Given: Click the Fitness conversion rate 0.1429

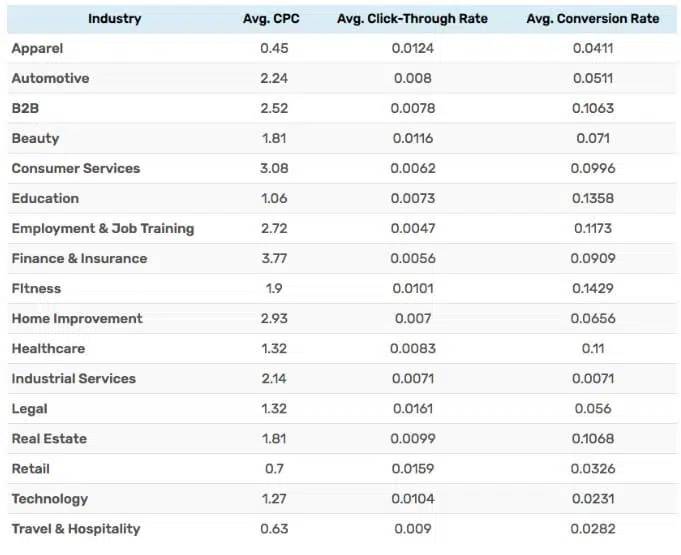Looking at the screenshot, I should click(593, 289).
